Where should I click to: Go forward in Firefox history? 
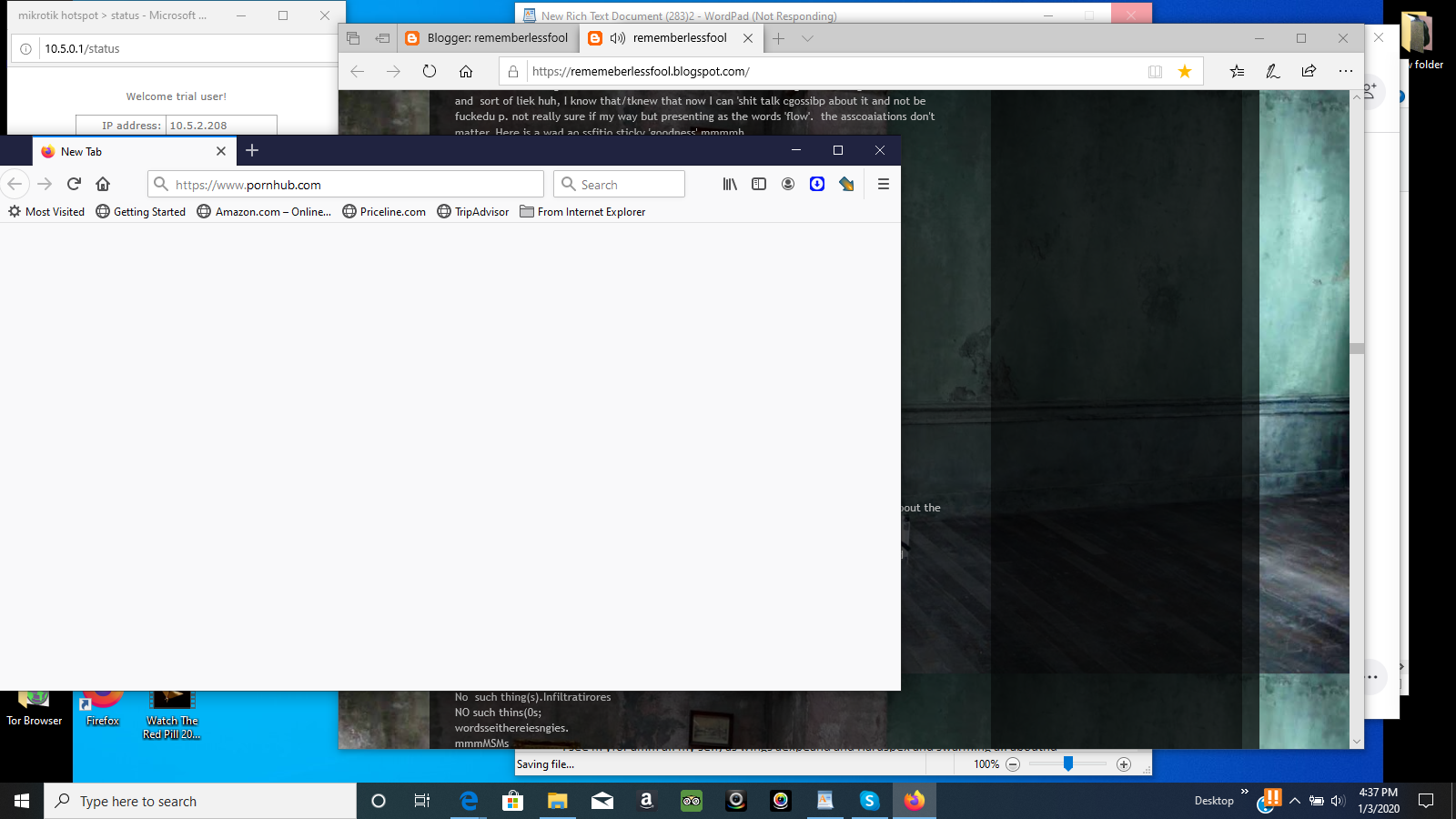pyautogui.click(x=45, y=184)
